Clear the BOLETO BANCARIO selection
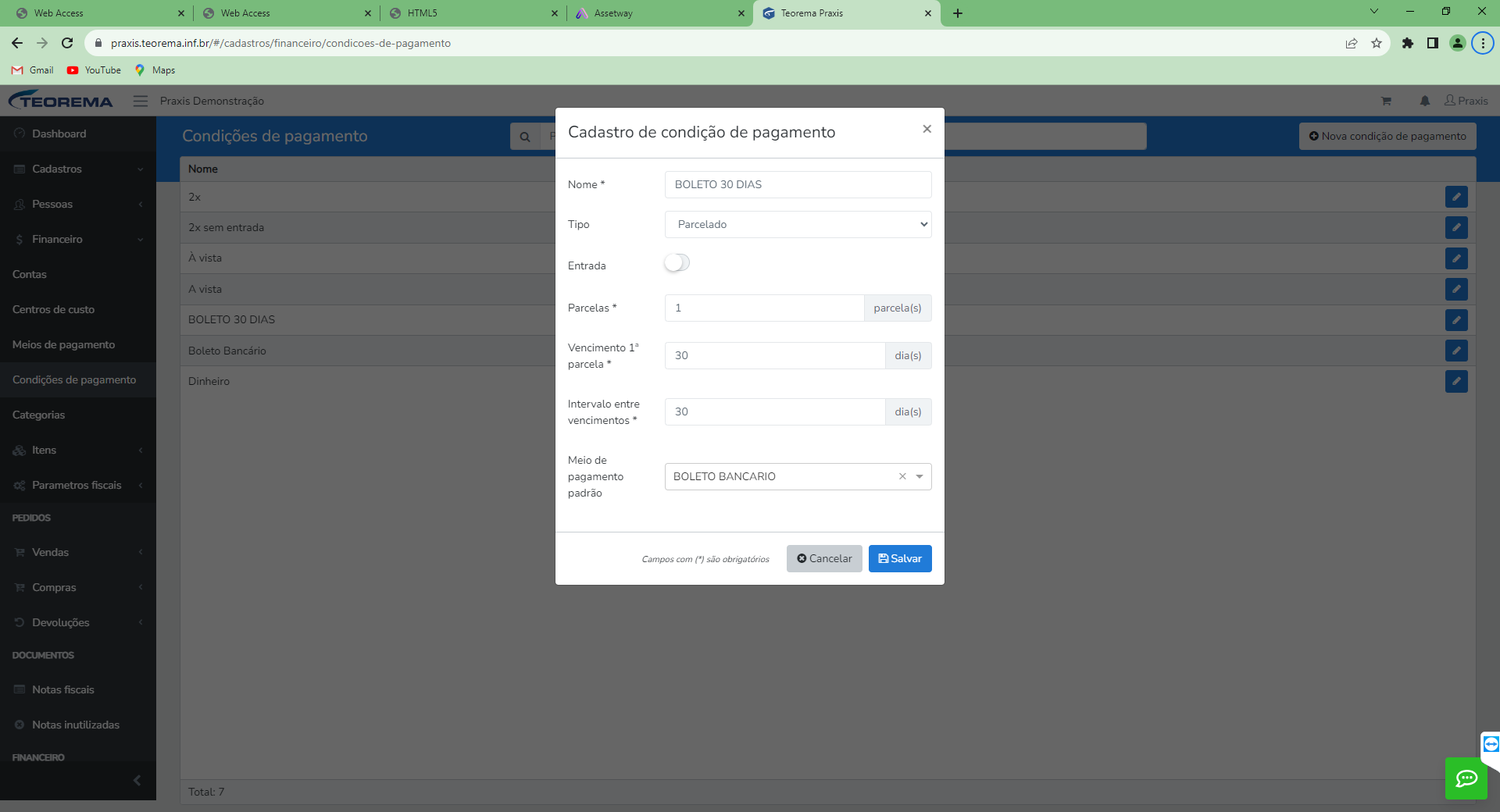 pyautogui.click(x=902, y=476)
